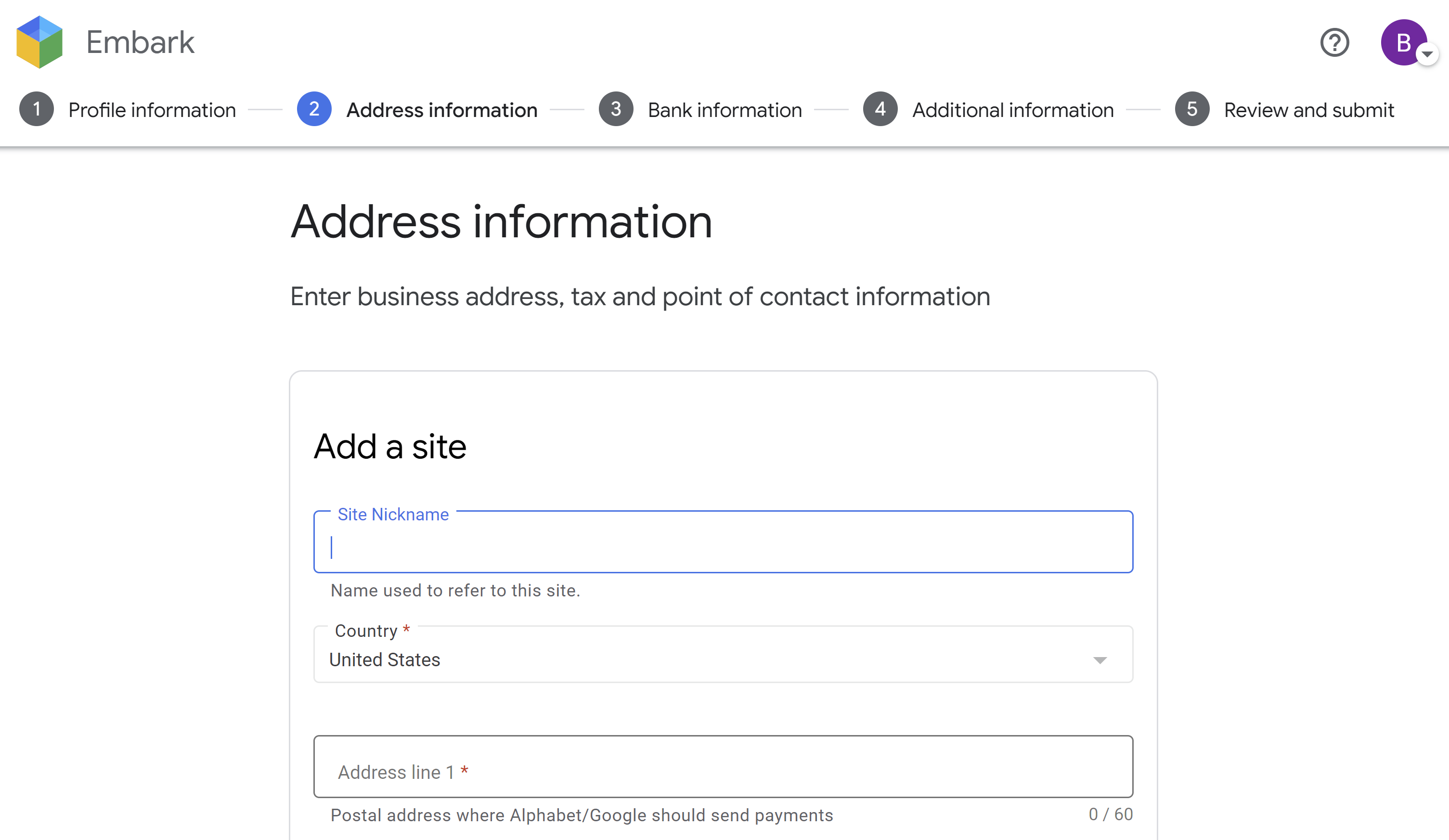Navigate to Review and submit step
1449x840 pixels.
coord(1309,110)
